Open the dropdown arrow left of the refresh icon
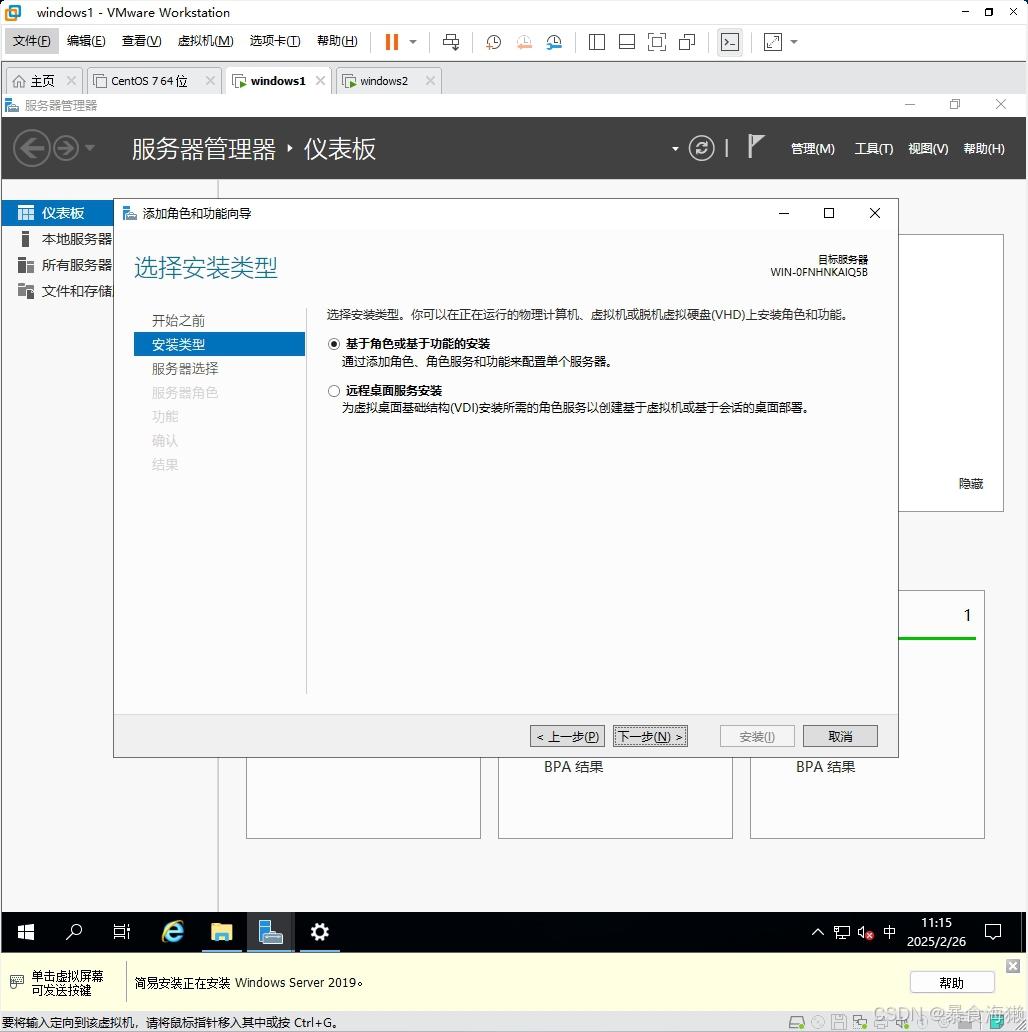 [x=675, y=149]
